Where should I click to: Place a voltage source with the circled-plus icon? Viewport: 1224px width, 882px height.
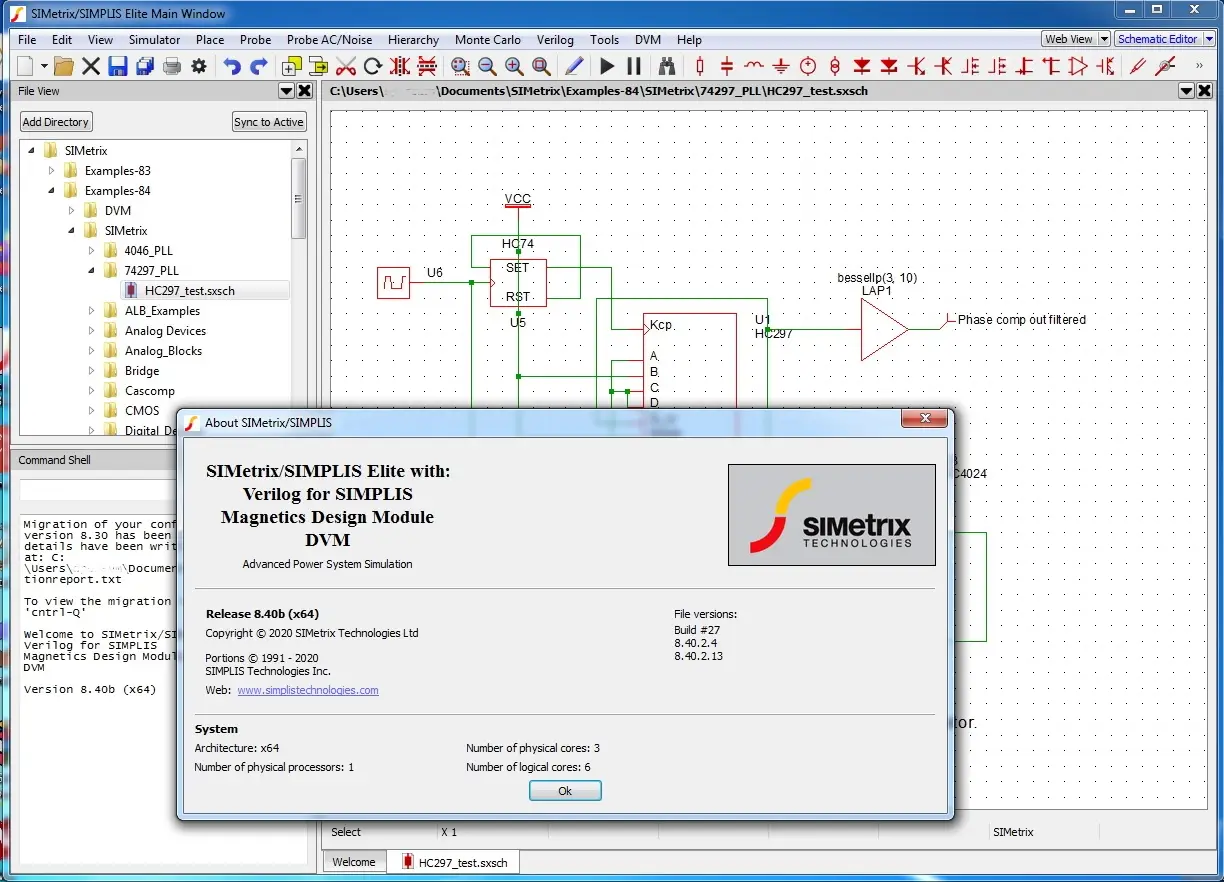click(808, 66)
